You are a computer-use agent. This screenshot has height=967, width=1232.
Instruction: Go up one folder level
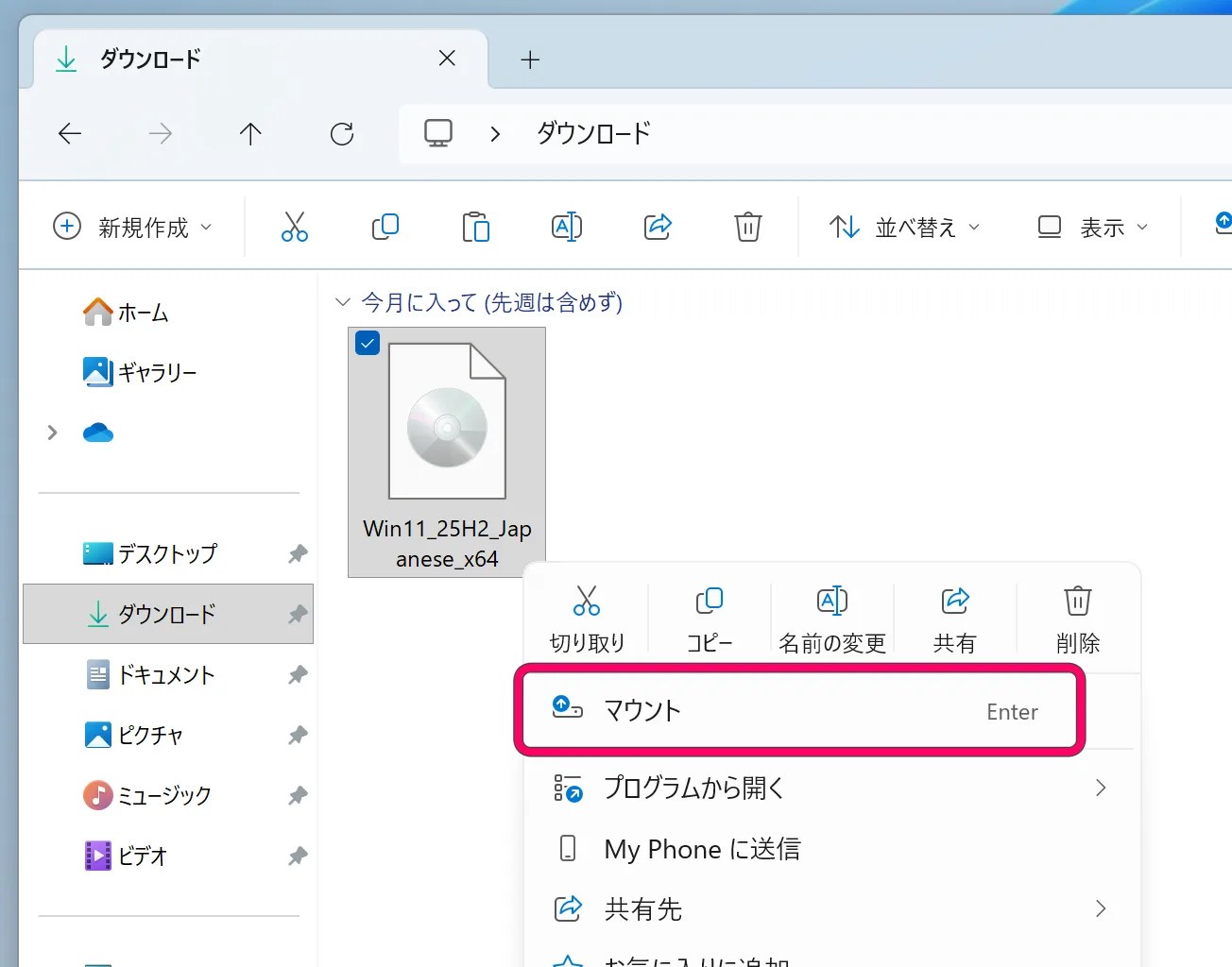coord(250,133)
